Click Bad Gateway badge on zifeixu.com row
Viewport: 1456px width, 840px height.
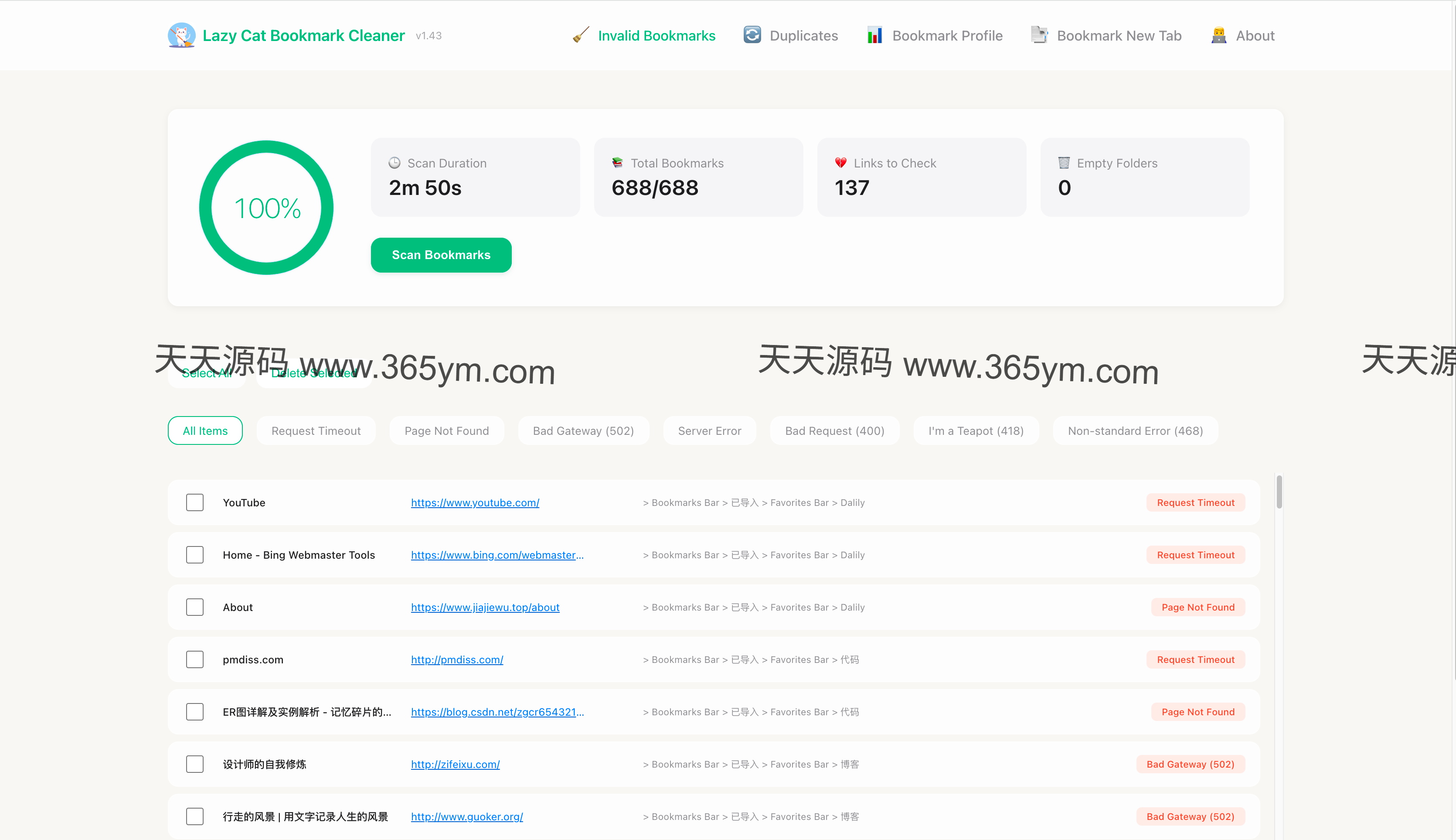pos(1190,764)
